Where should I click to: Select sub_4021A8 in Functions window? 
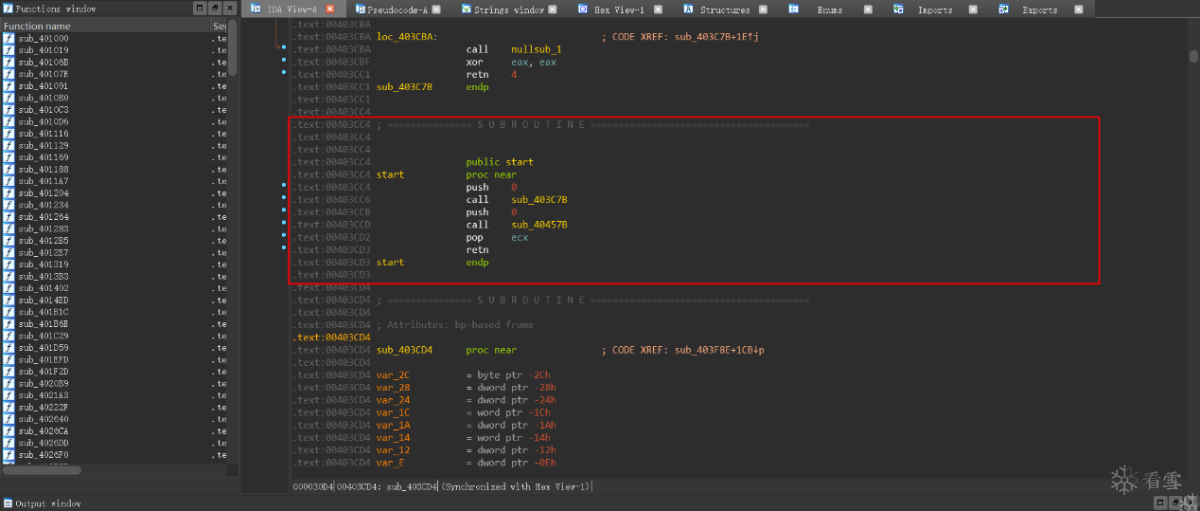click(x=43, y=396)
